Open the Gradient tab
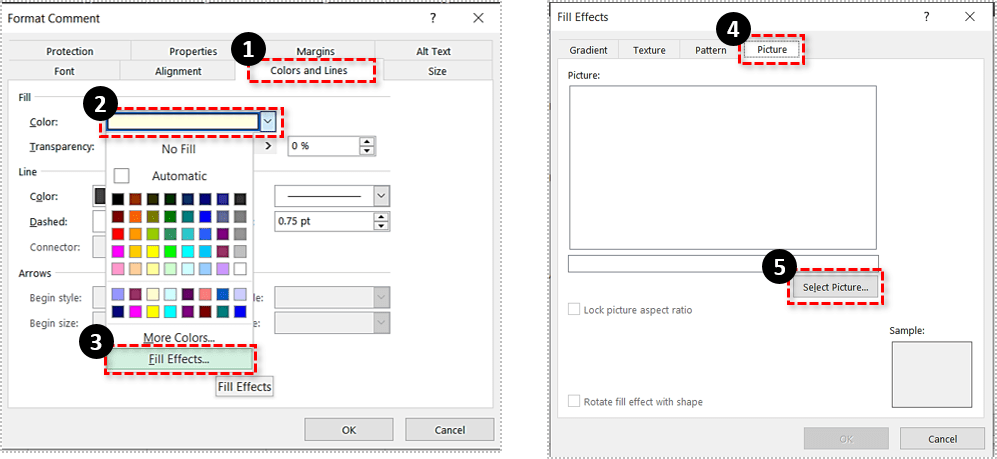The image size is (997, 459). point(588,50)
